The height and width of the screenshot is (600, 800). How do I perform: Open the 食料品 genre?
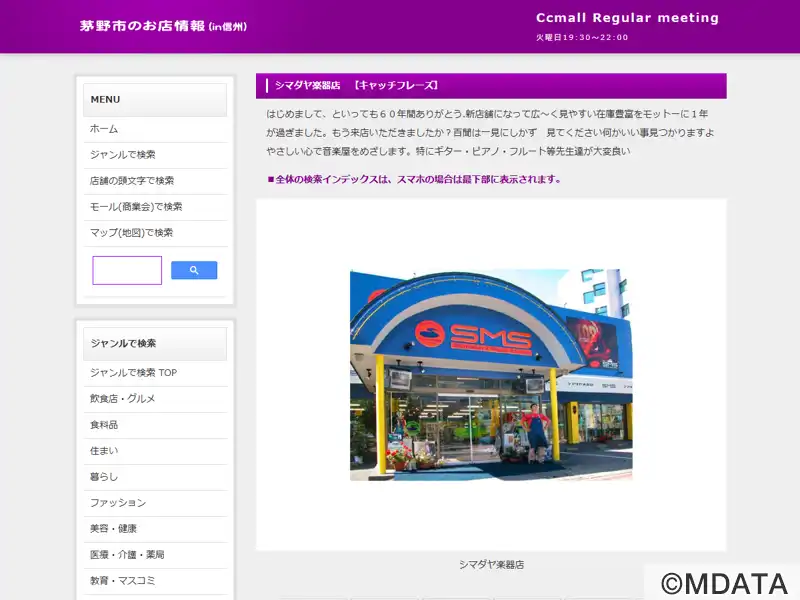[x=155, y=425]
